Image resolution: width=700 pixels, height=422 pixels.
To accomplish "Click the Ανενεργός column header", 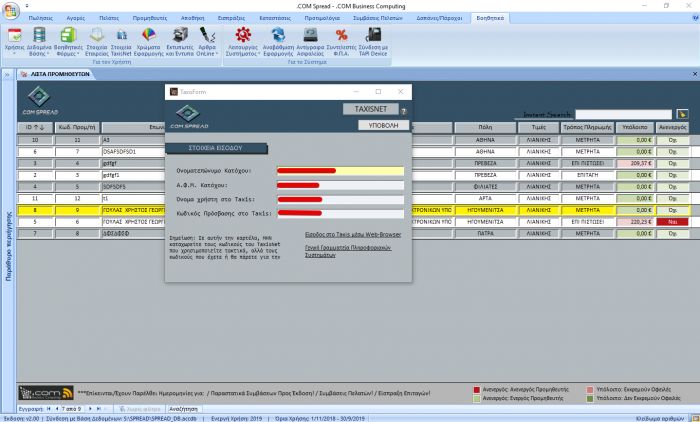I will click(672, 127).
